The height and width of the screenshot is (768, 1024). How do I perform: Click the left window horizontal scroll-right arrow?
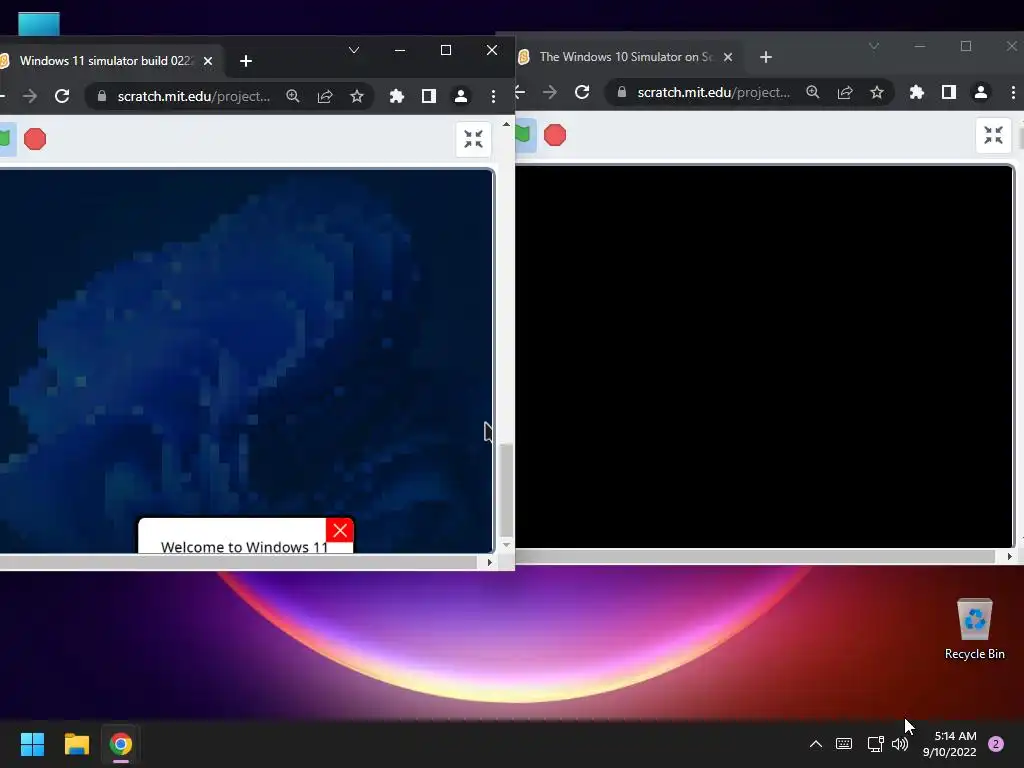pyautogui.click(x=490, y=562)
